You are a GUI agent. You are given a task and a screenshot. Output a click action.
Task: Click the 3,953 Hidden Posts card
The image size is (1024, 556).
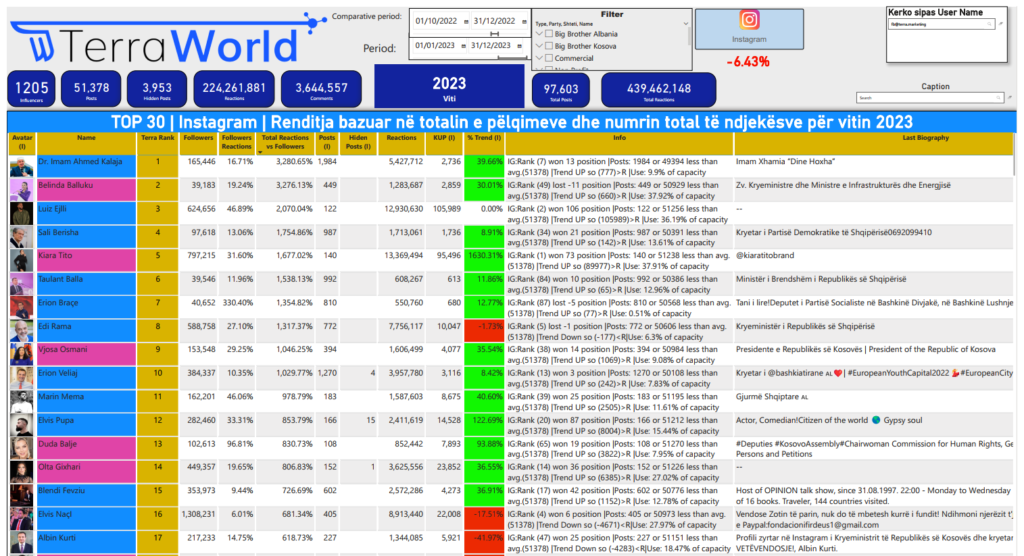tap(157, 89)
